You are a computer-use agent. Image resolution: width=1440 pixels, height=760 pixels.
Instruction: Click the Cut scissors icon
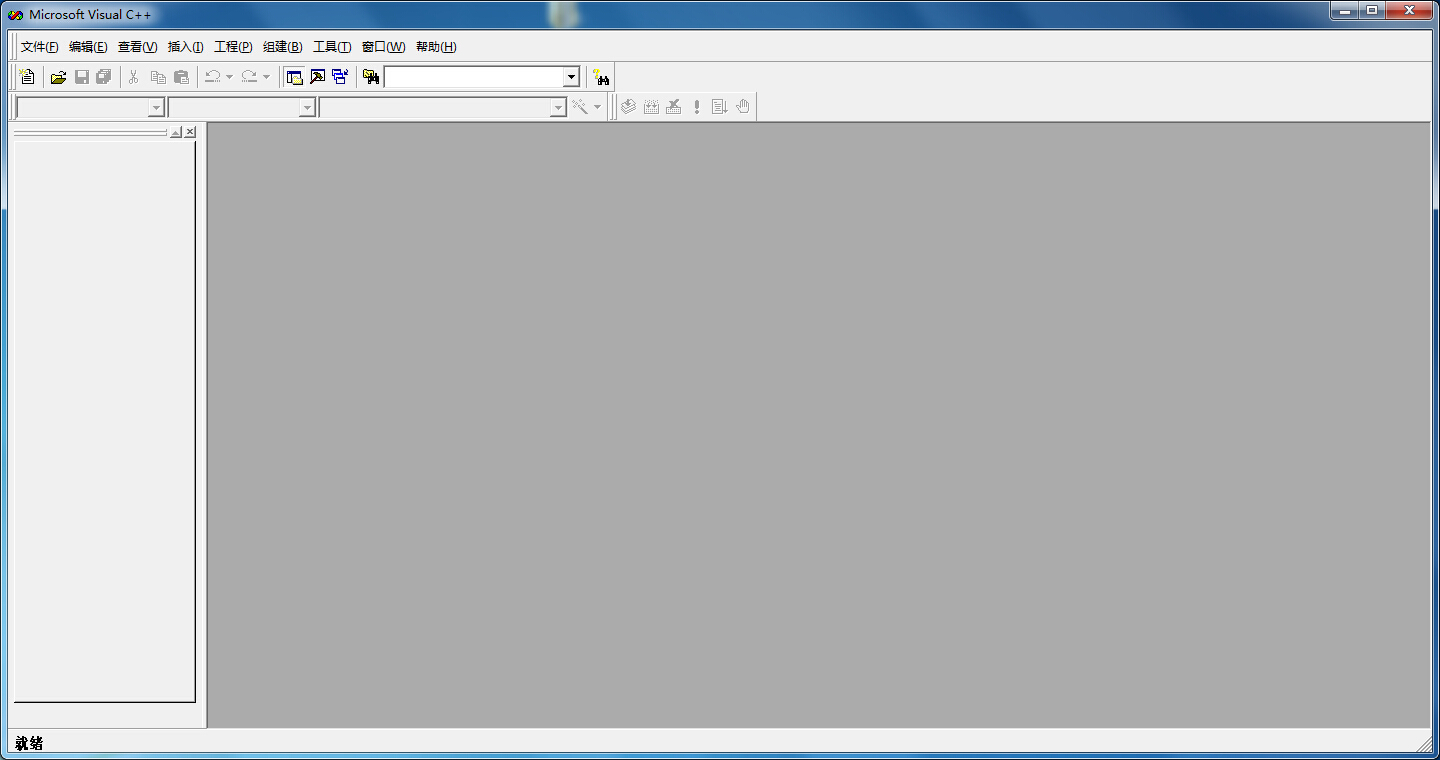point(134,77)
